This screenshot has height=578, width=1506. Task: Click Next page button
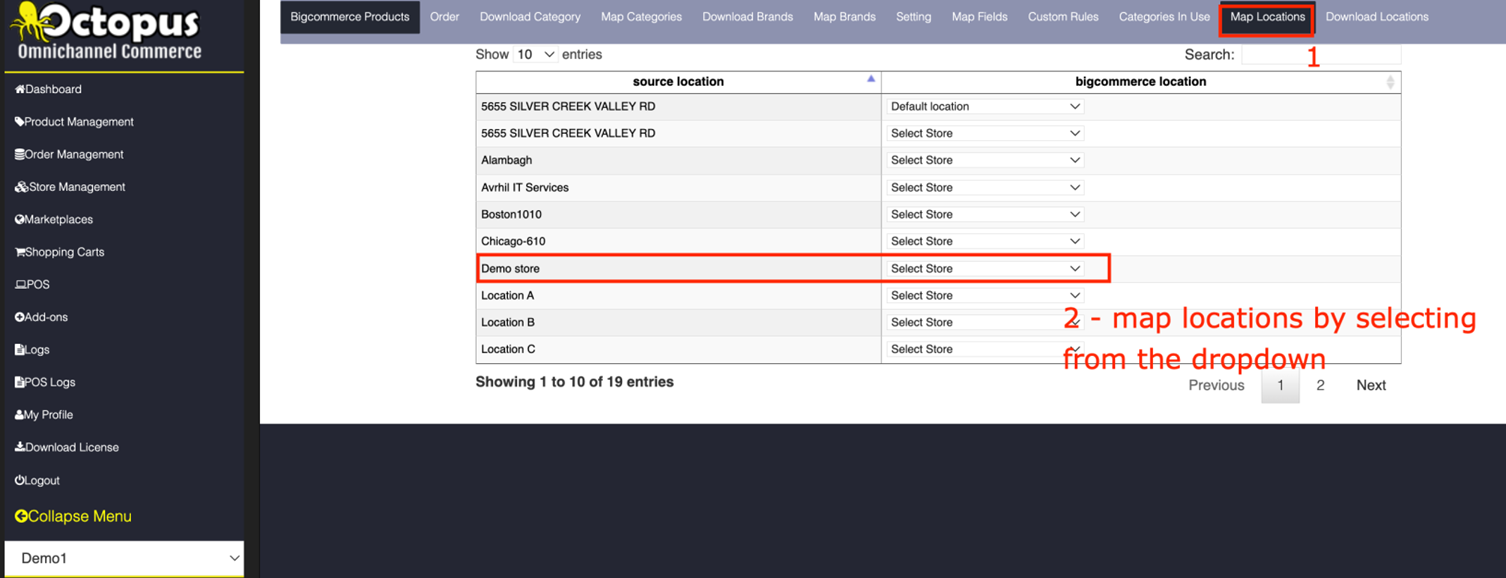(1371, 385)
